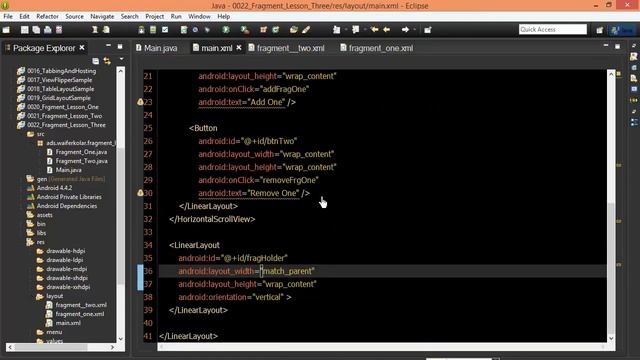640x360 pixels.
Task: Go to Last Edit Location arrow
Action: (374, 30)
